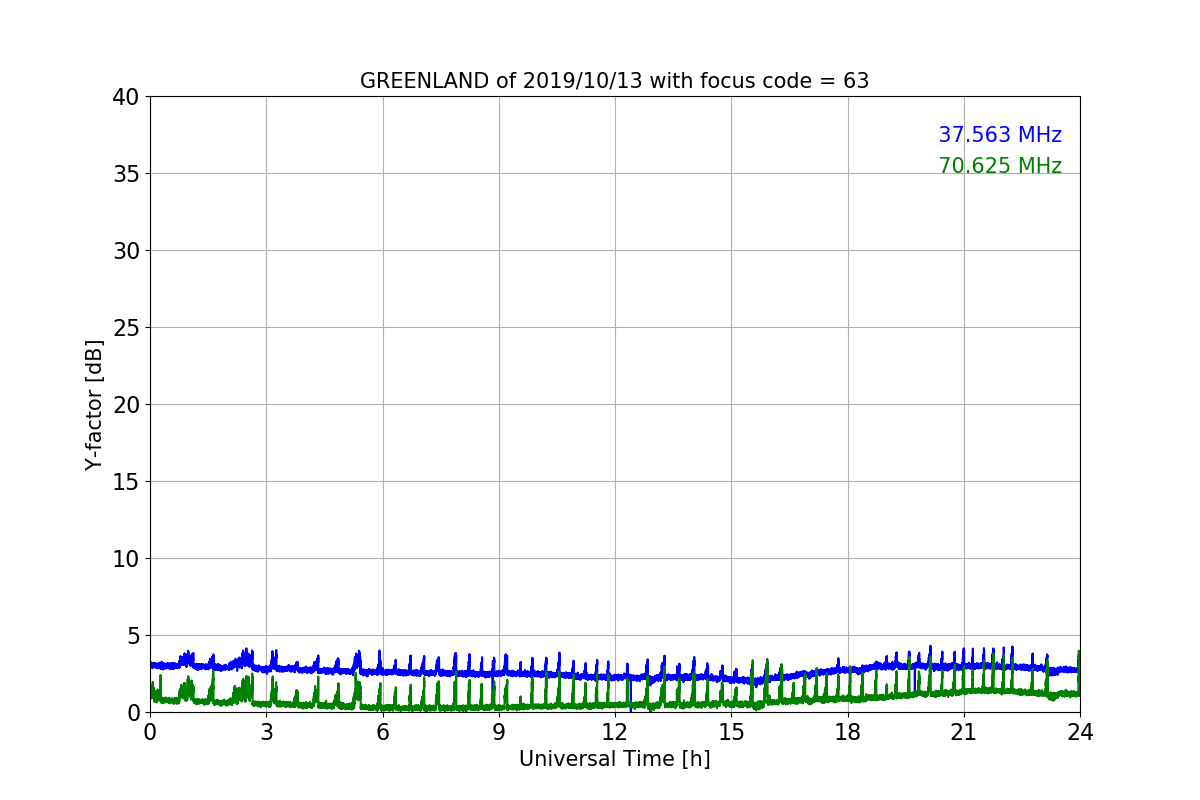This screenshot has width=1200, height=800.
Task: Select the green 70.625 MHz legend label
Action: (x=1000, y=166)
